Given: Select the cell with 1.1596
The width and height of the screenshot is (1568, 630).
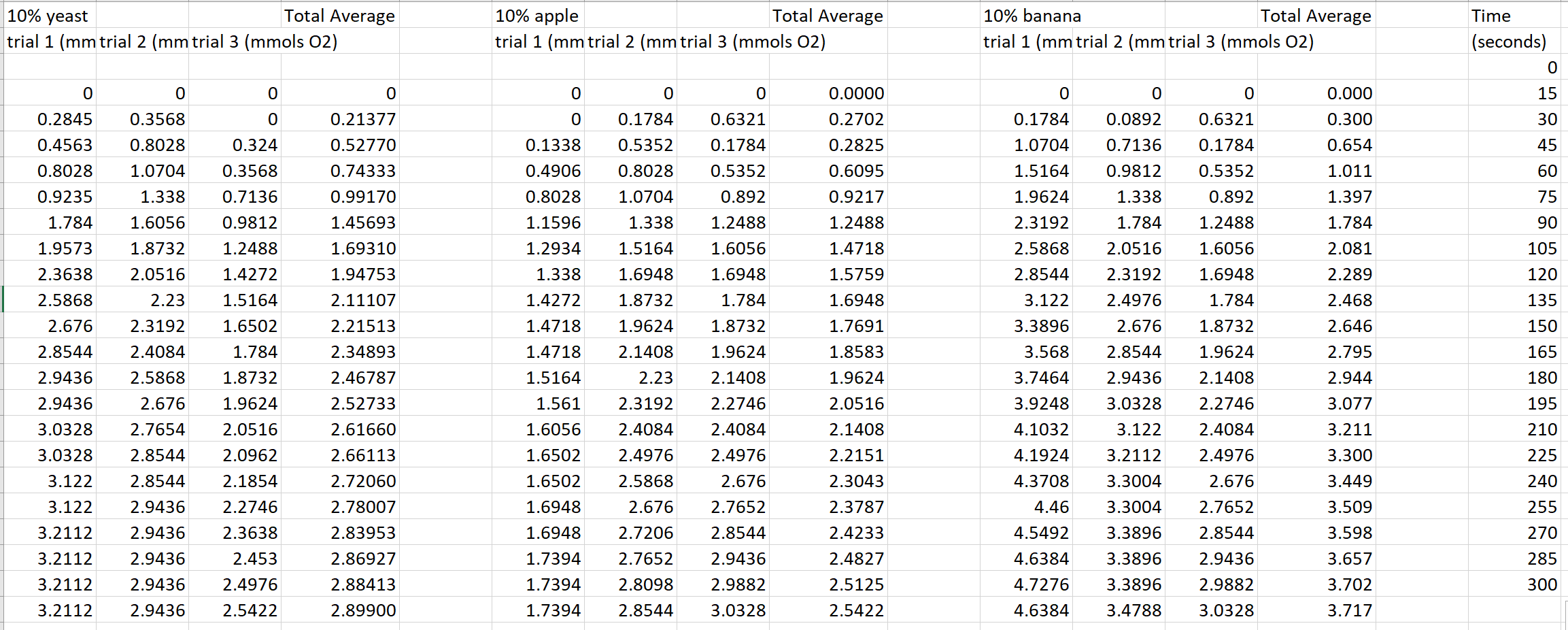Looking at the screenshot, I should coord(538,222).
